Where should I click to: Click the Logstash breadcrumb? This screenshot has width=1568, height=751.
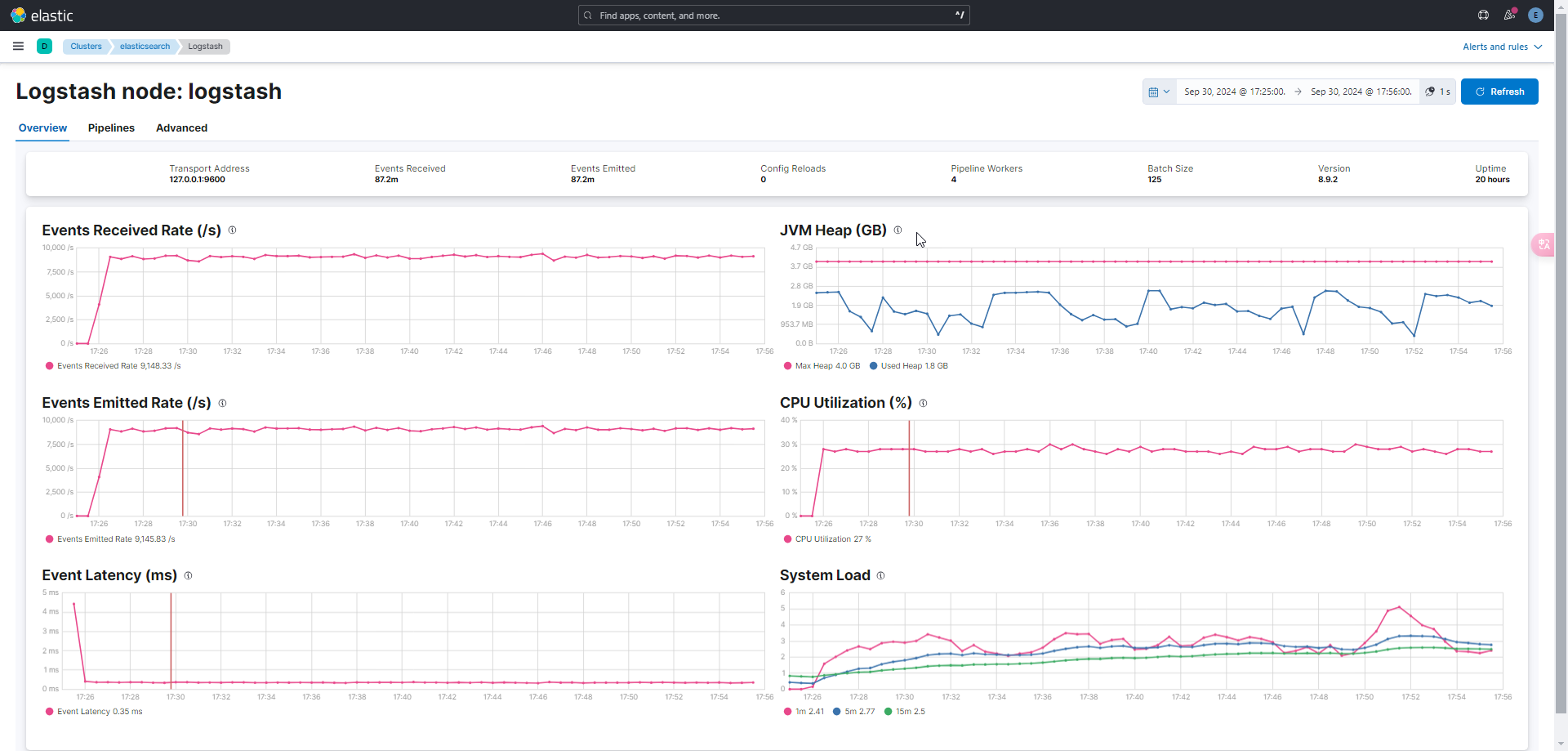205,47
